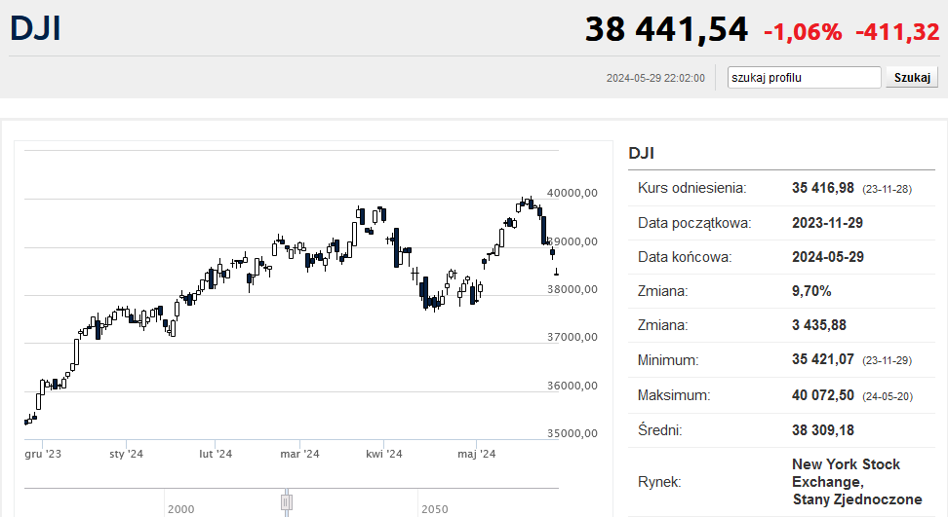
Task: Click the mar '24 date label
Action: pos(299,454)
